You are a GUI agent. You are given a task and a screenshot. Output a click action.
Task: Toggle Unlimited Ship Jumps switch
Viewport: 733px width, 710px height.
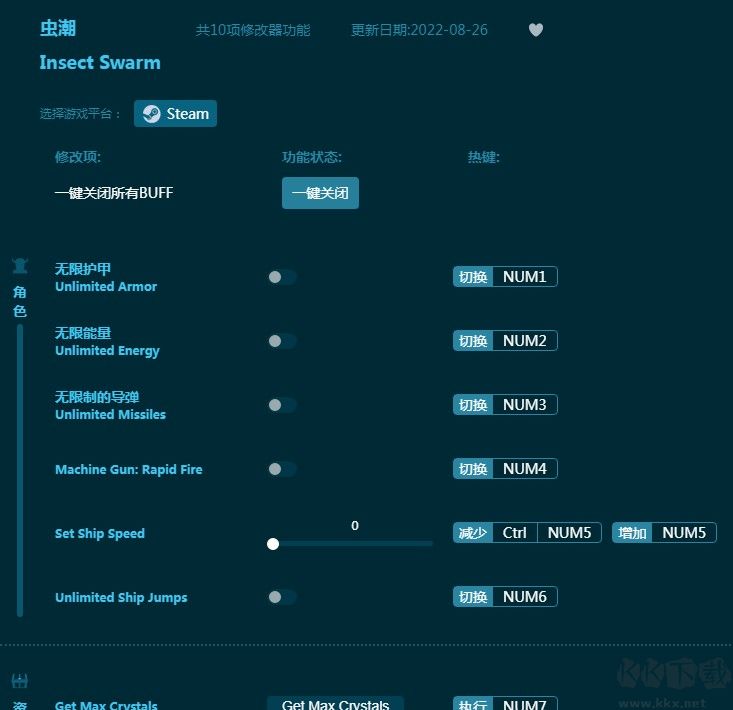pyautogui.click(x=282, y=597)
